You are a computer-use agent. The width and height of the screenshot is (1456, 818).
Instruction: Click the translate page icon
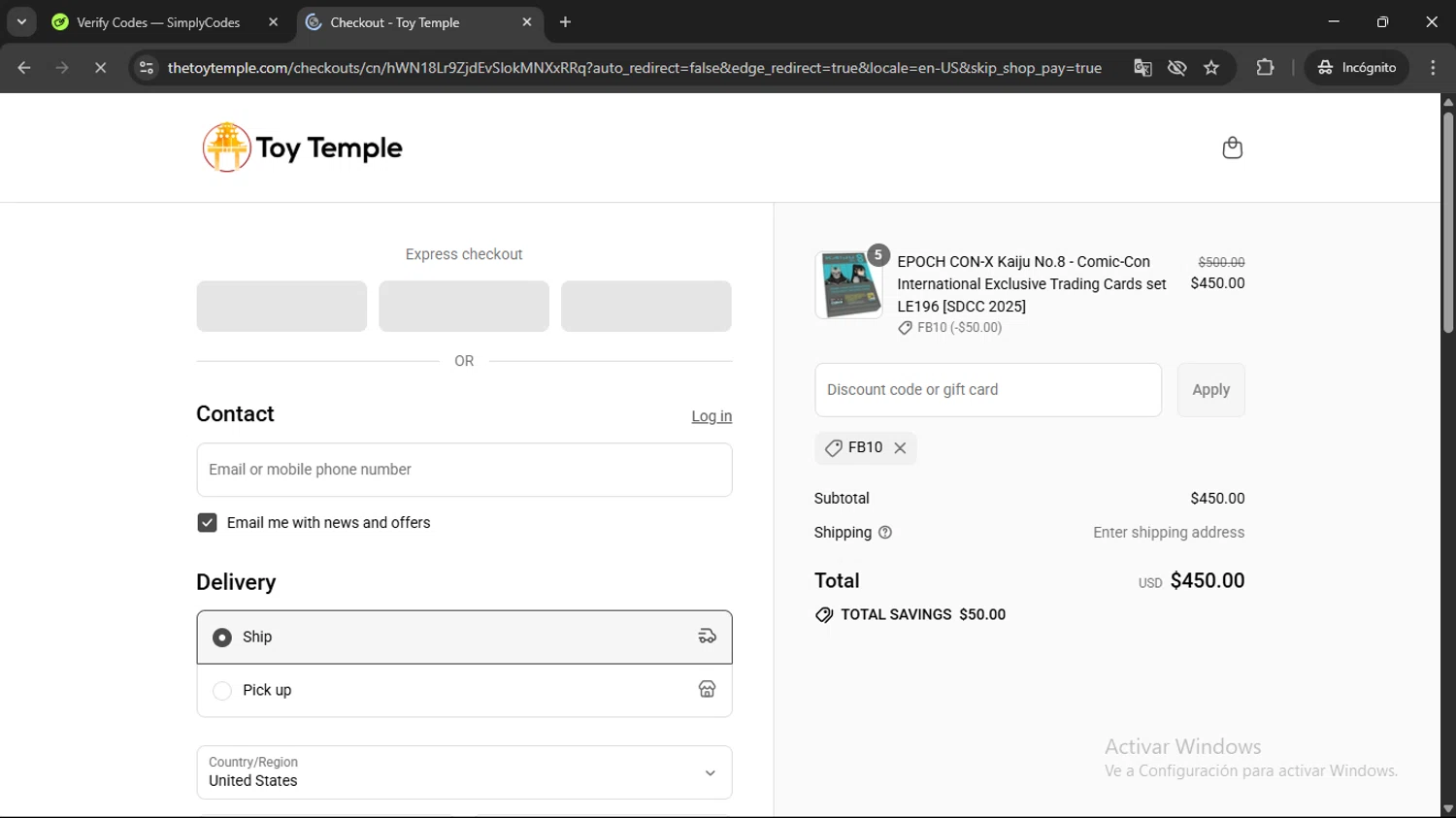click(1142, 68)
